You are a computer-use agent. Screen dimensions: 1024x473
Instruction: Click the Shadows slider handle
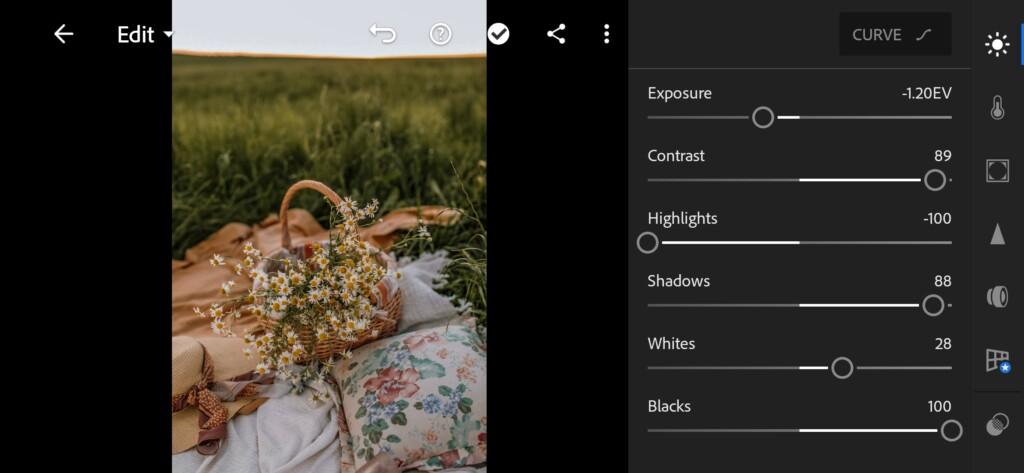pos(933,305)
